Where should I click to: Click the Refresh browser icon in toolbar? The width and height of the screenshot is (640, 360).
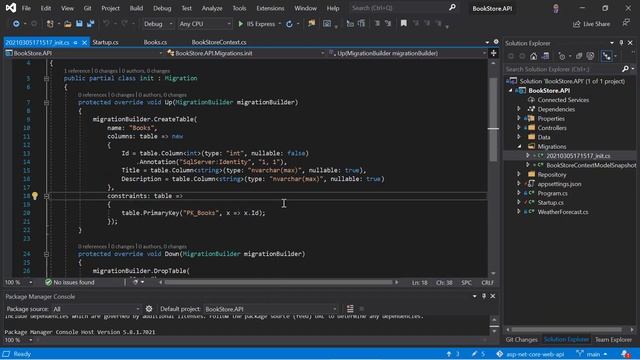tap(289, 24)
